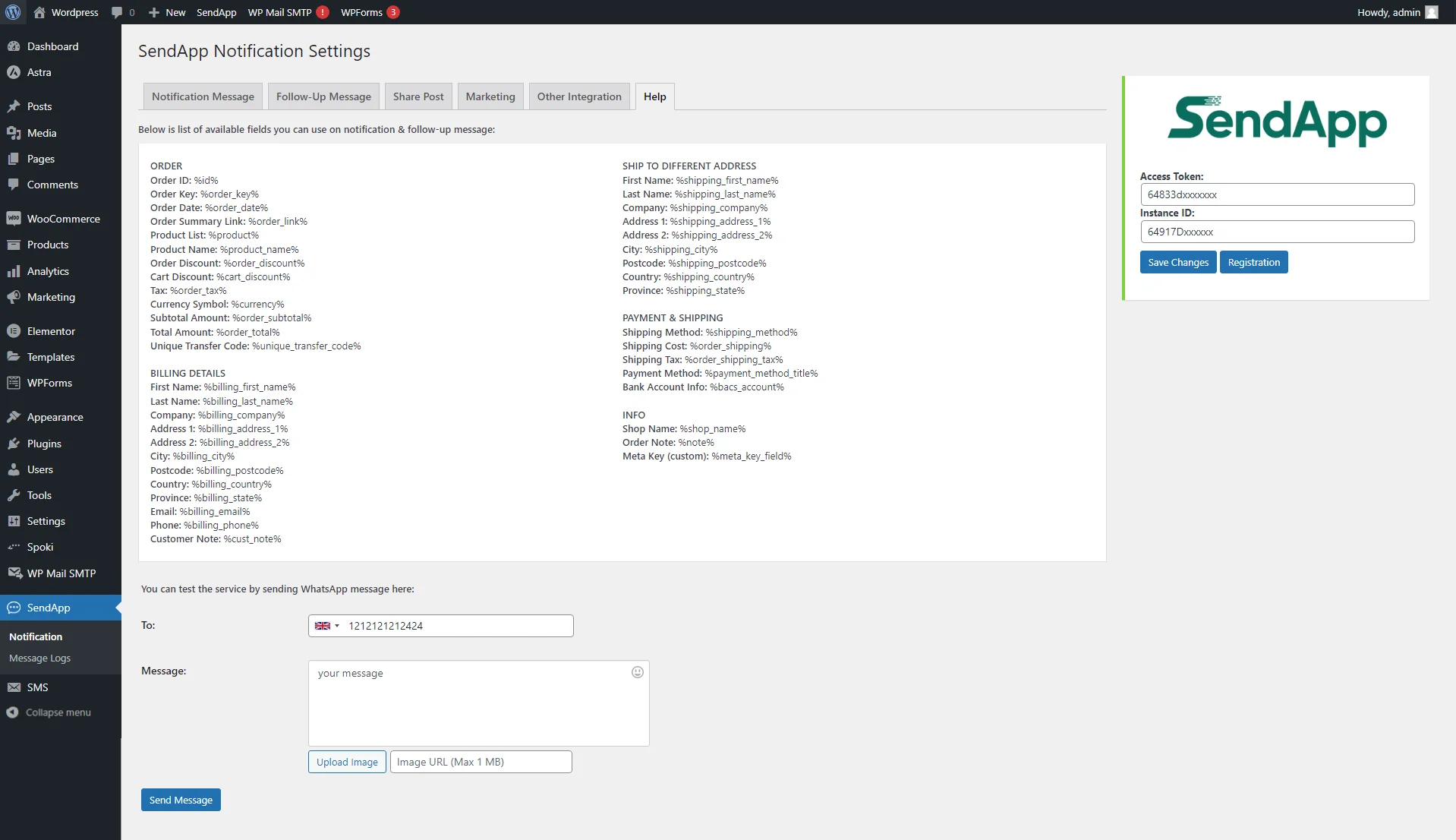The height and width of the screenshot is (840, 1456).
Task: Open the country flag dropdown for phone
Action: [x=326, y=626]
